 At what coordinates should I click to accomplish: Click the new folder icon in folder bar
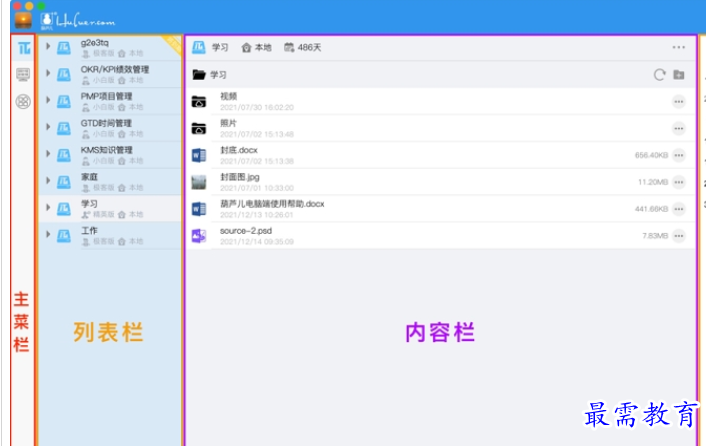(679, 75)
